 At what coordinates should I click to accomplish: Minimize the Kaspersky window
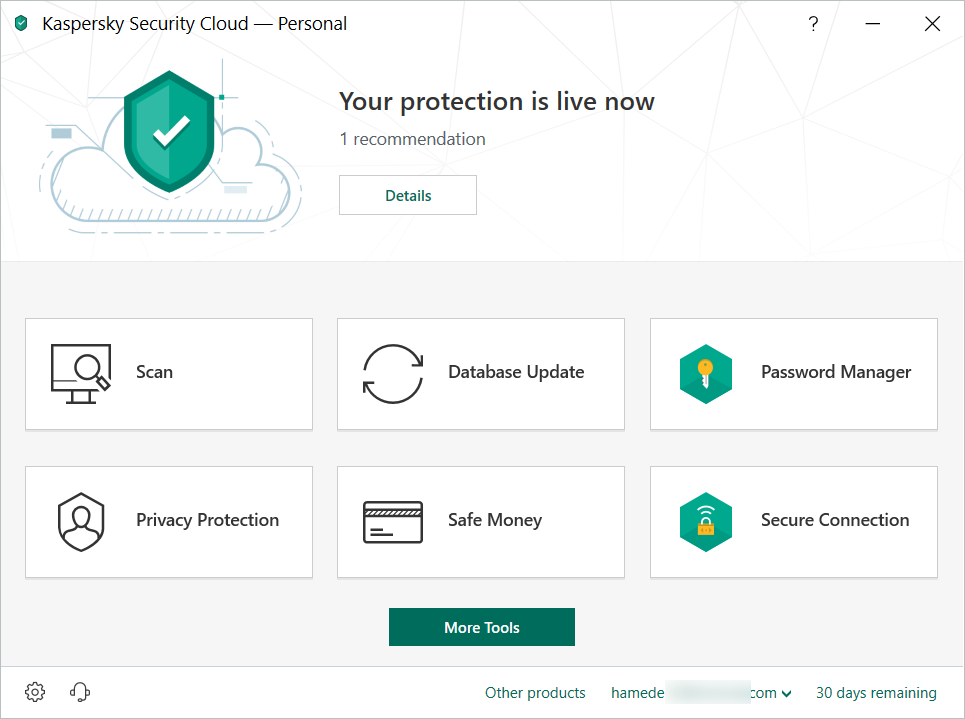pos(873,25)
